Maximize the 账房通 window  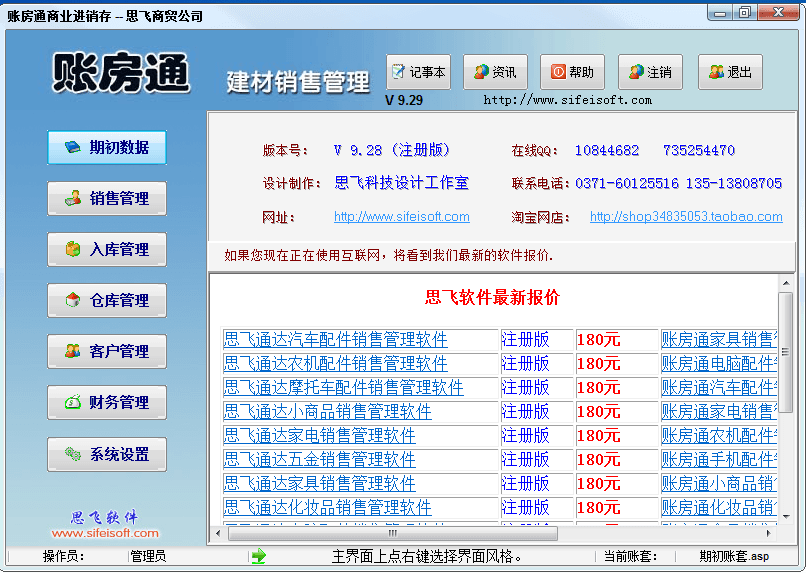[745, 12]
